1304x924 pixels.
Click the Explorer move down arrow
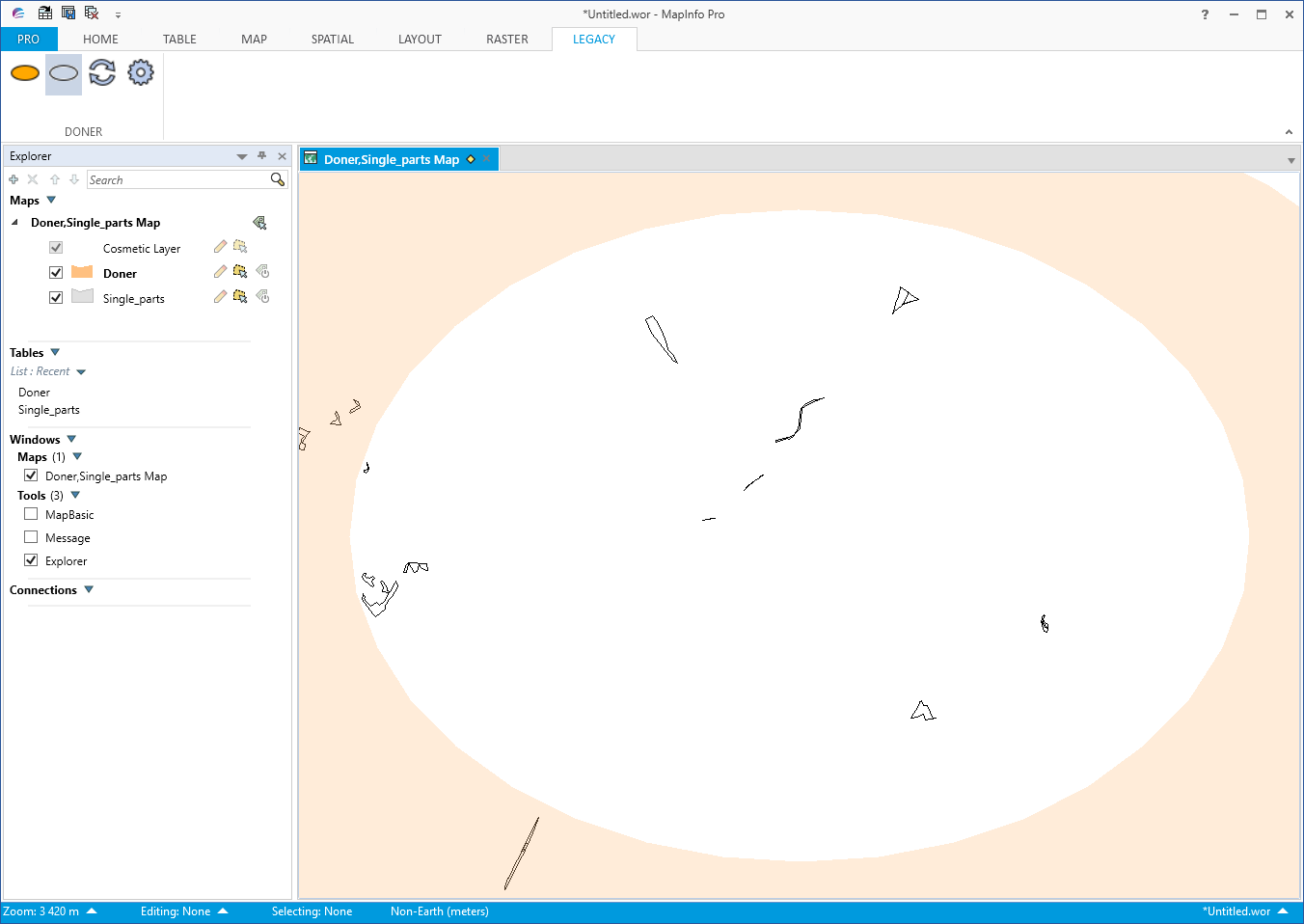74,179
